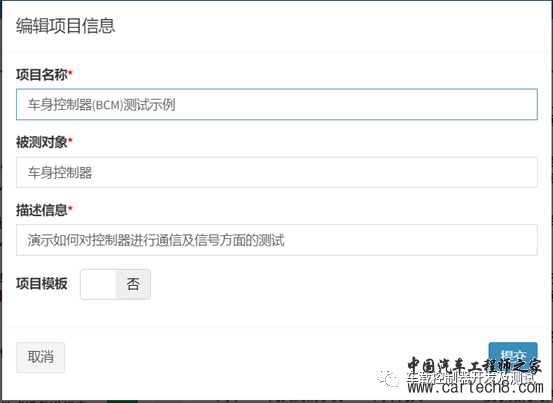The image size is (553, 403).
Task: Click the red asterisk beside 描述信息
Action: click(x=70, y=208)
